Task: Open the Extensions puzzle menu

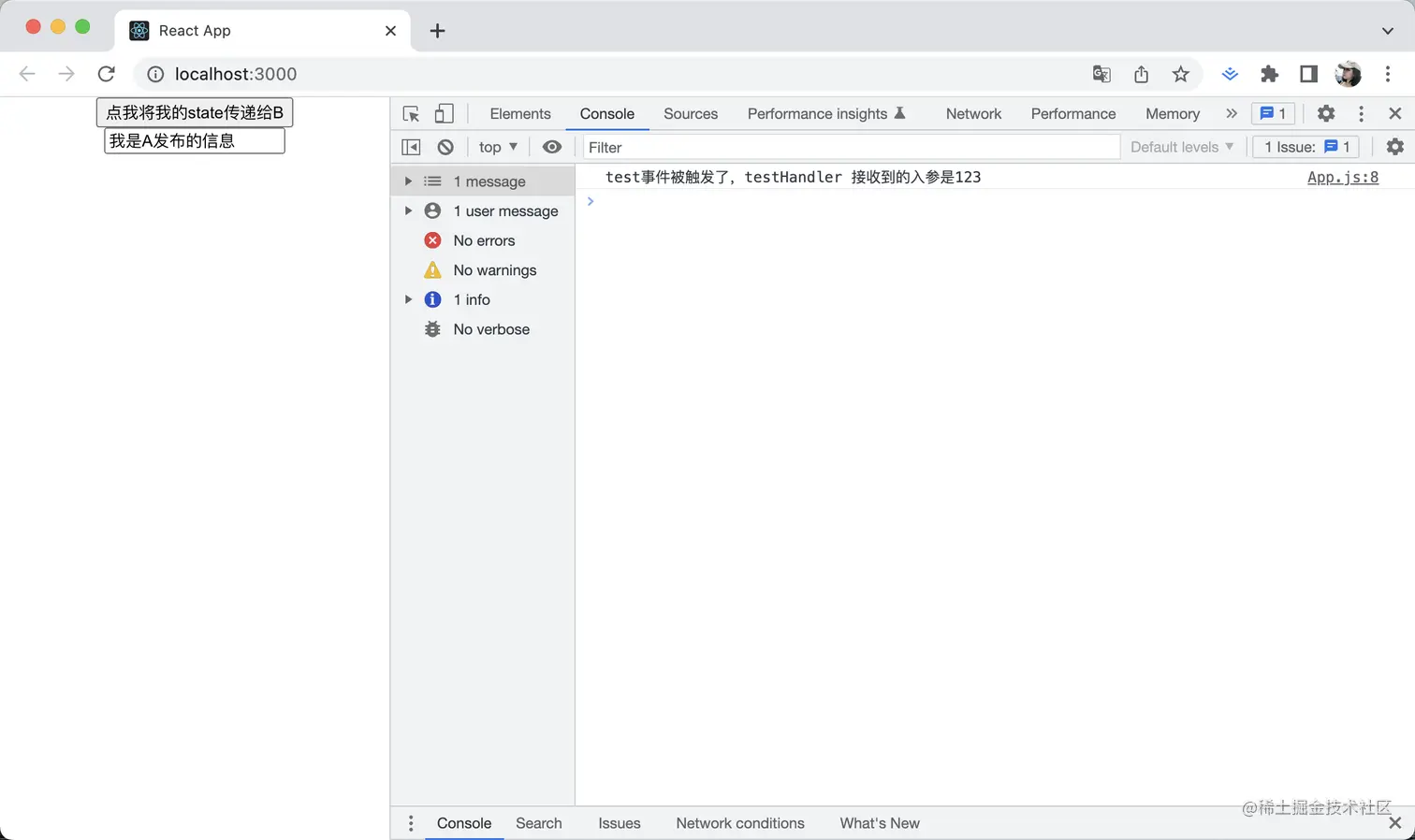Action: [x=1269, y=74]
